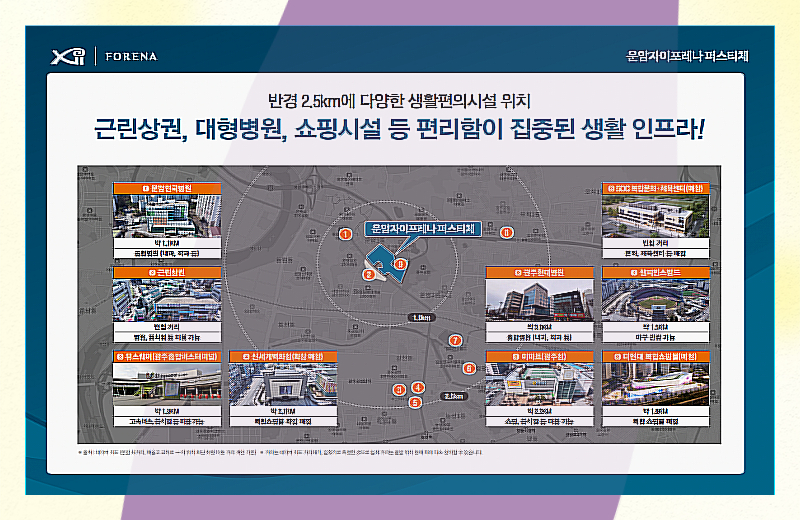Click the FORENA logo text
Screen dimensions: 800x520
click(x=131, y=57)
